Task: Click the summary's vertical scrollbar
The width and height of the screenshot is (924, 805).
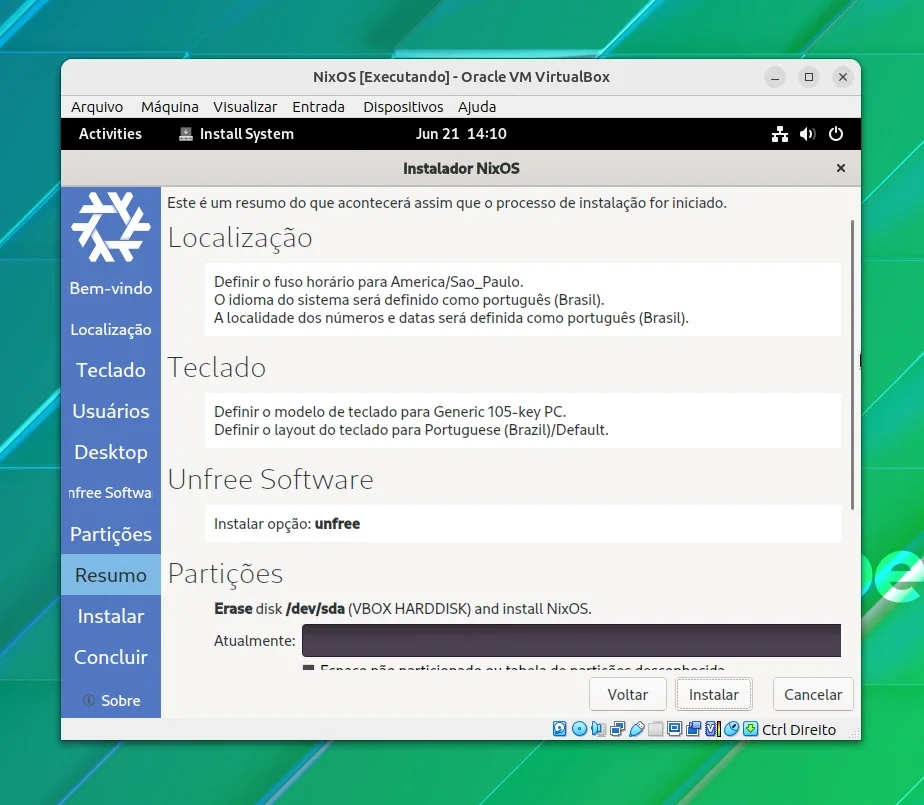Action: (852, 365)
